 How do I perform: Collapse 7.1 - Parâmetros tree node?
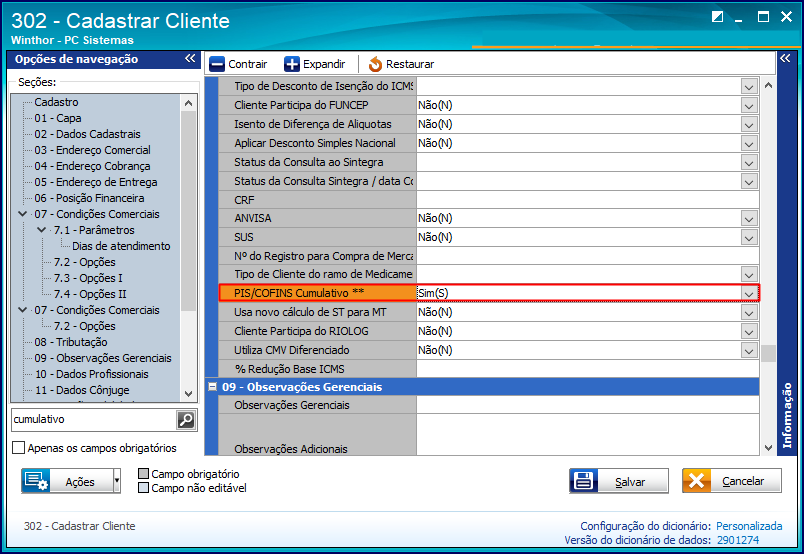42,230
